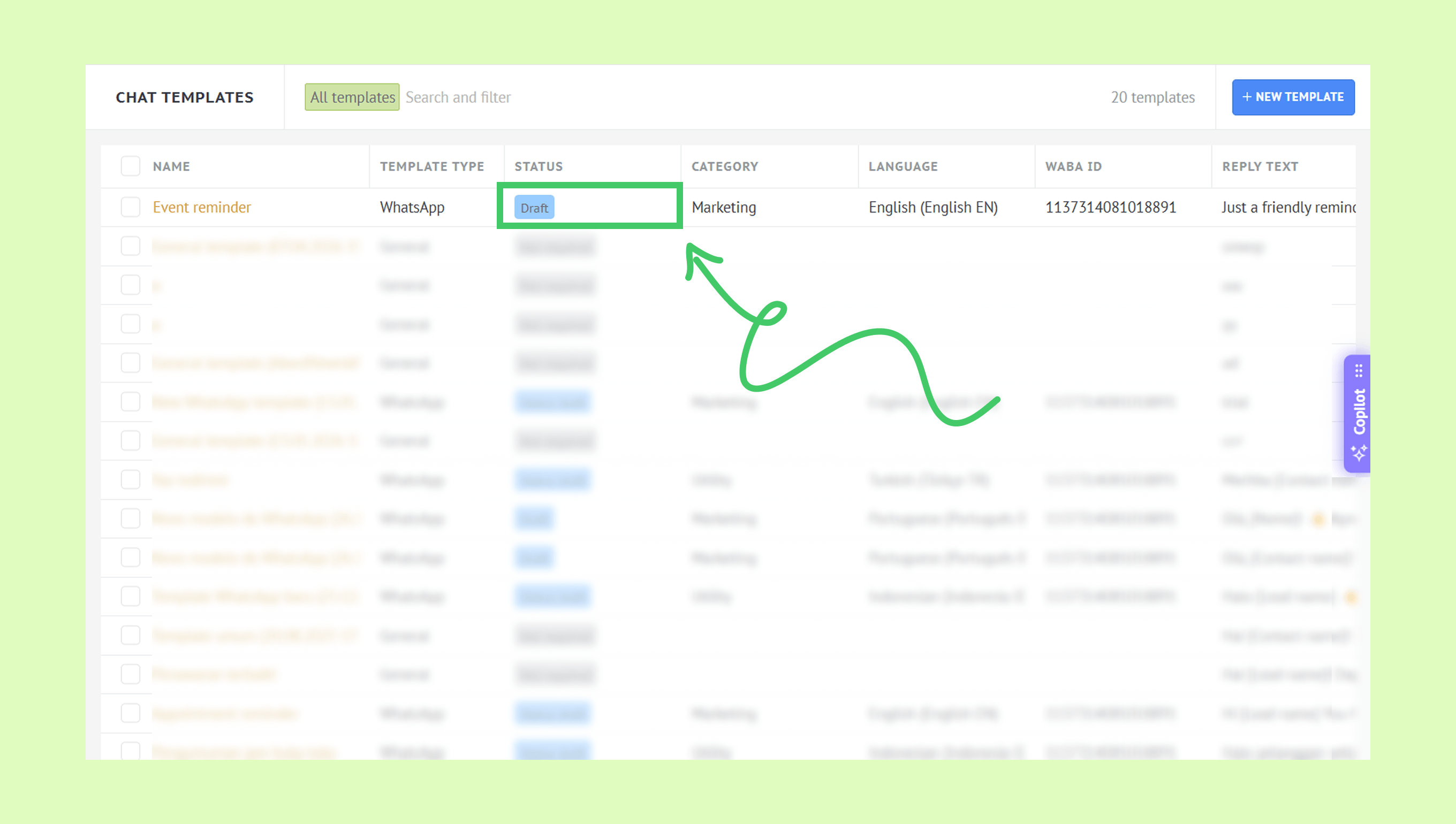Click the 'Just a friendly remind' reply text
The height and width of the screenshot is (824, 1456).
[x=1288, y=207]
